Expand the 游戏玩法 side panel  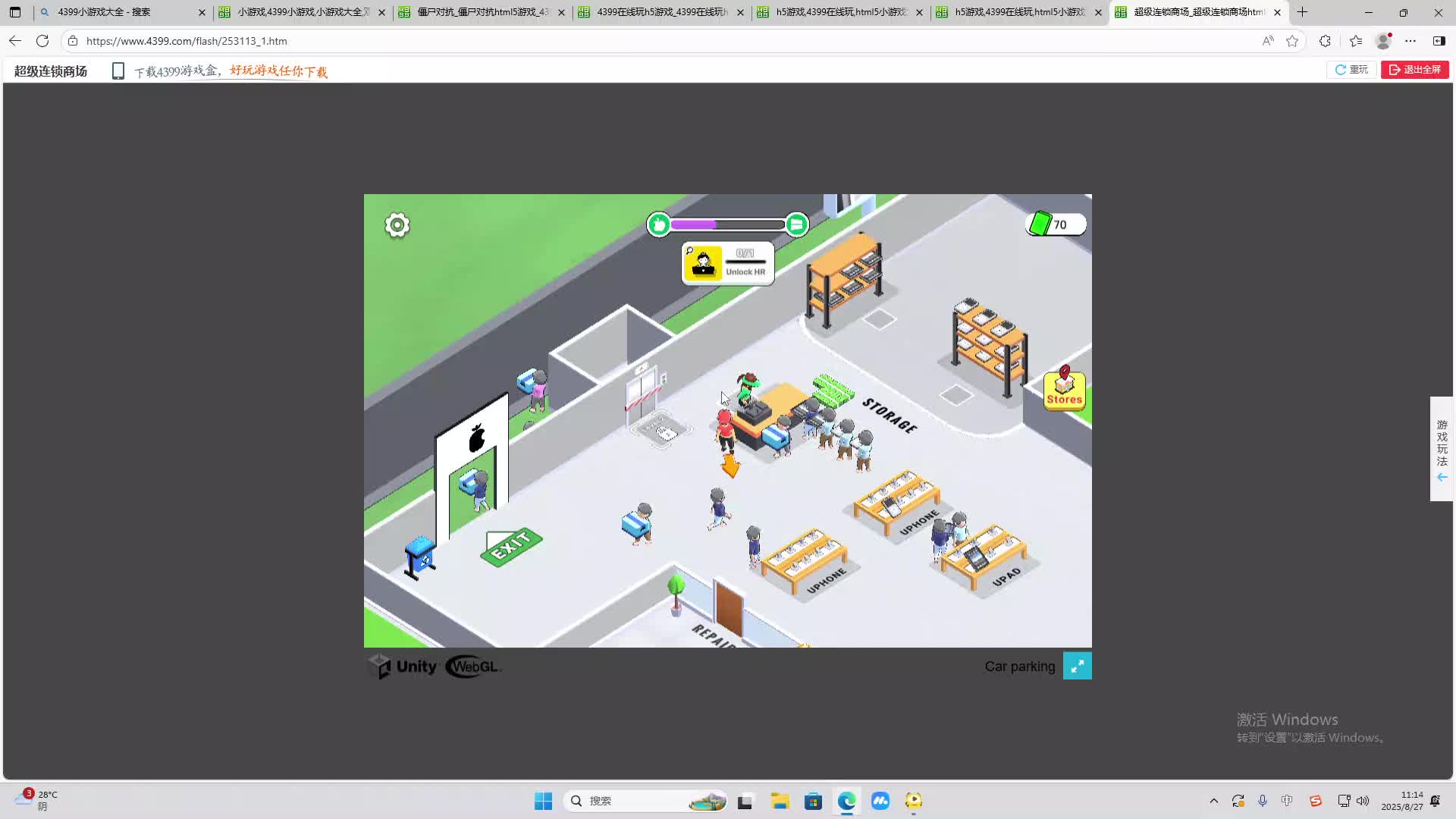1442,449
